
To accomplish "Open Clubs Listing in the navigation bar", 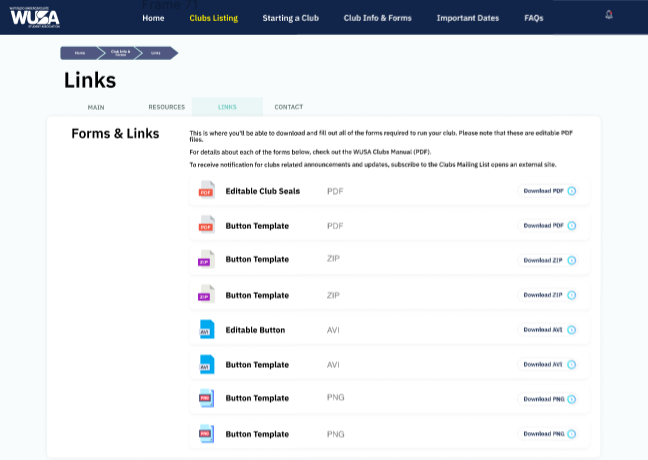I will [x=214, y=18].
